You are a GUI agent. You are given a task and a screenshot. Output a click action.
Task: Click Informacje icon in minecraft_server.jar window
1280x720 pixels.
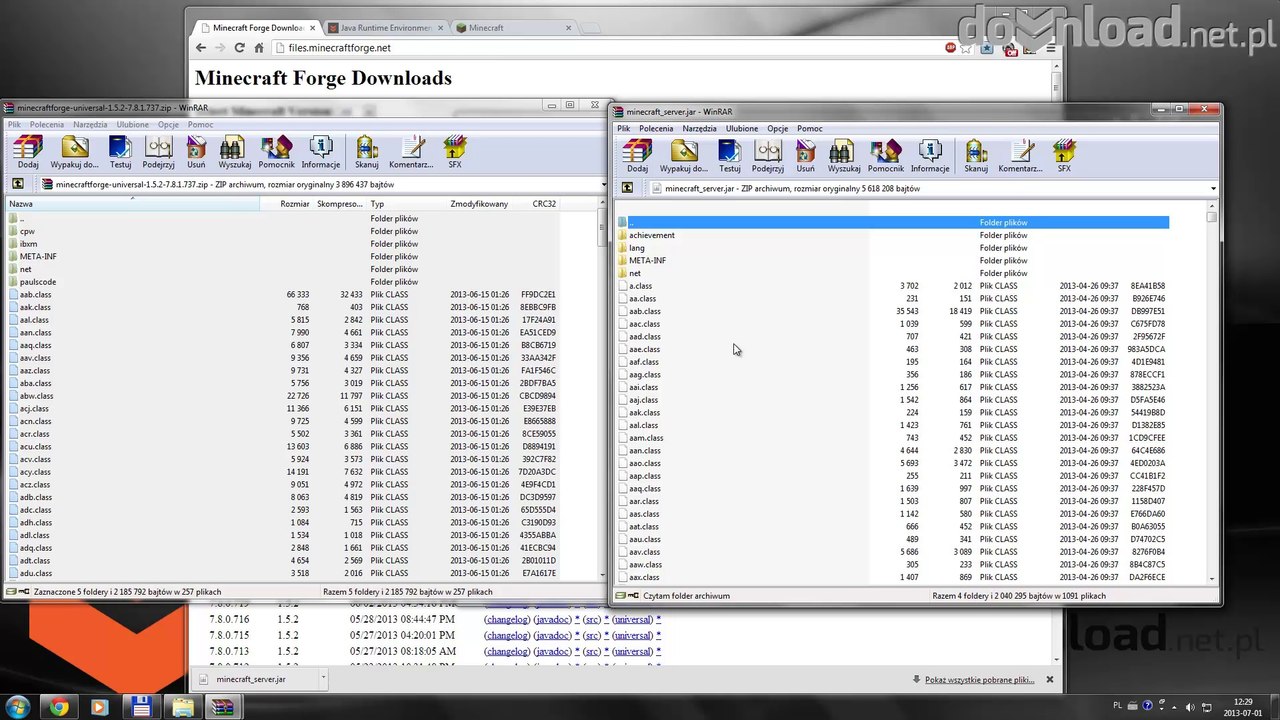coord(930,156)
